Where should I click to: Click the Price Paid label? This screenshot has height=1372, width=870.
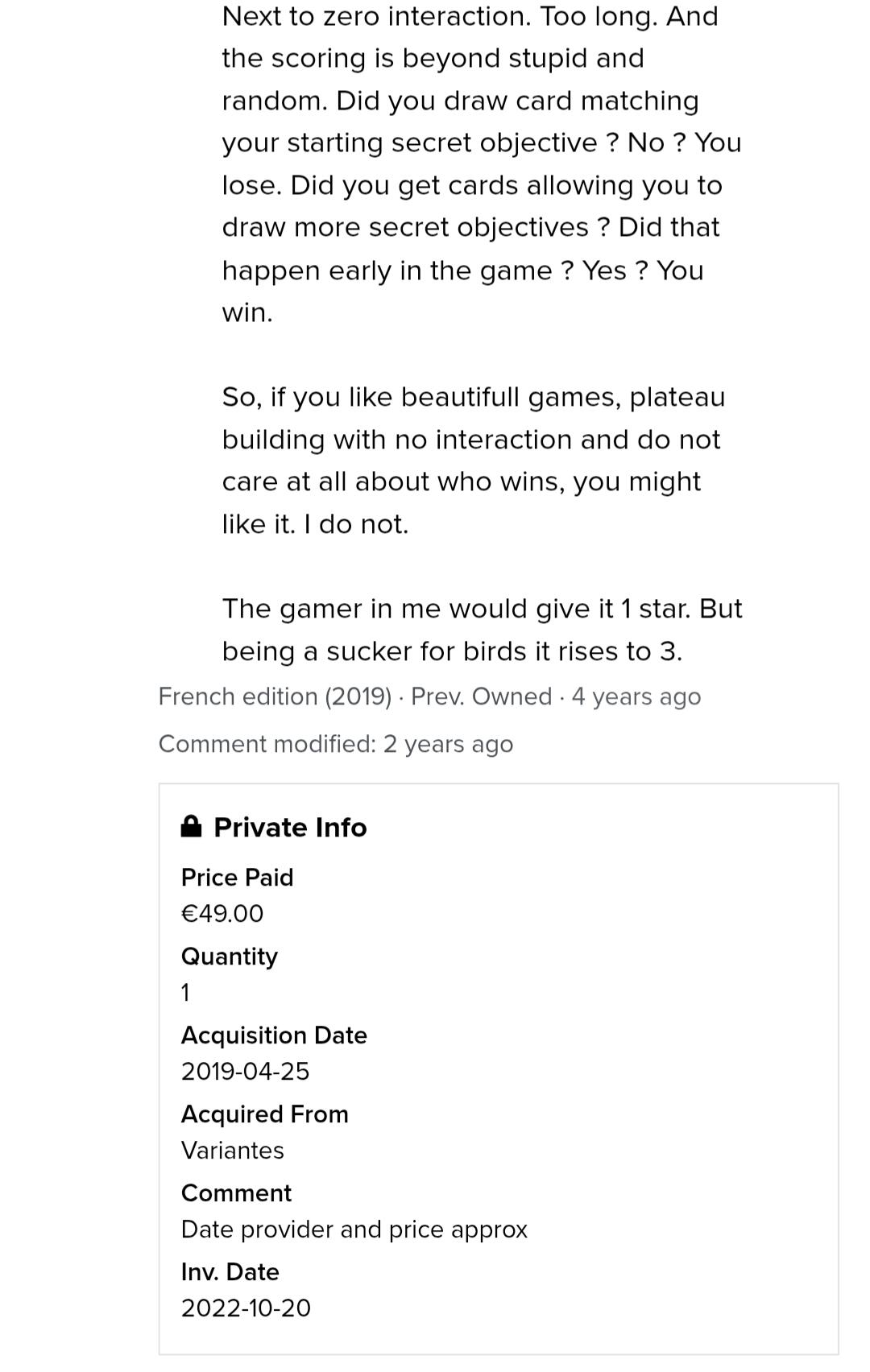(237, 878)
